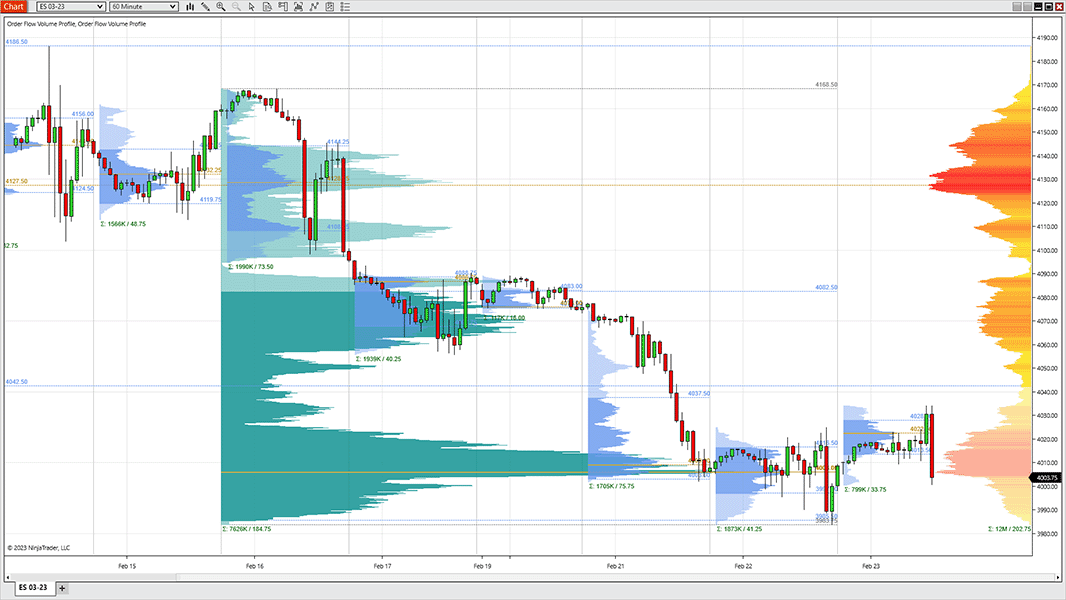Expand the 60 Minute interval dropdown
1066x600 pixels.
tap(143, 7)
